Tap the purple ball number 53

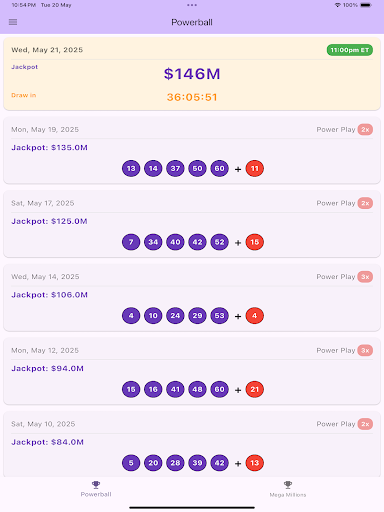pos(220,316)
